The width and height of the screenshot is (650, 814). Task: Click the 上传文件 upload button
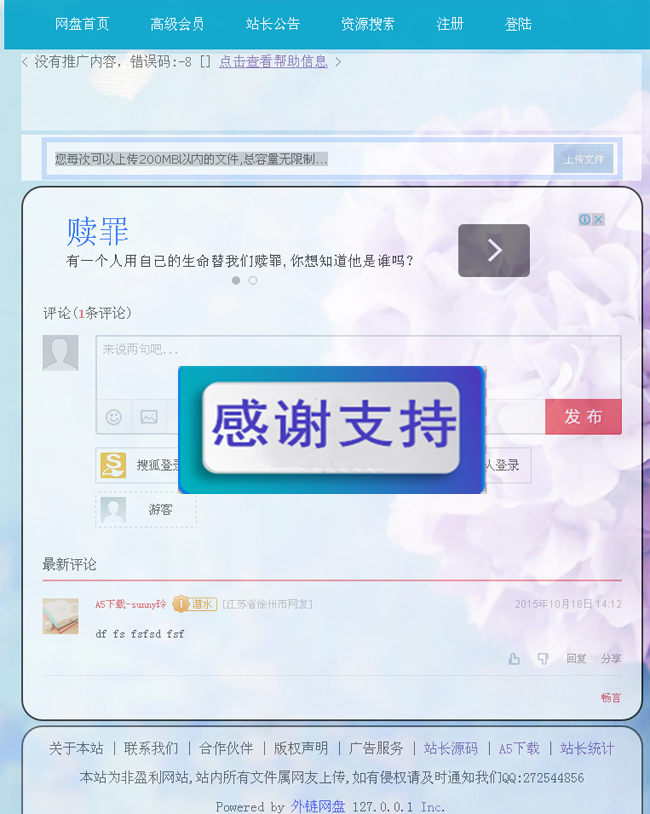pyautogui.click(x=584, y=159)
